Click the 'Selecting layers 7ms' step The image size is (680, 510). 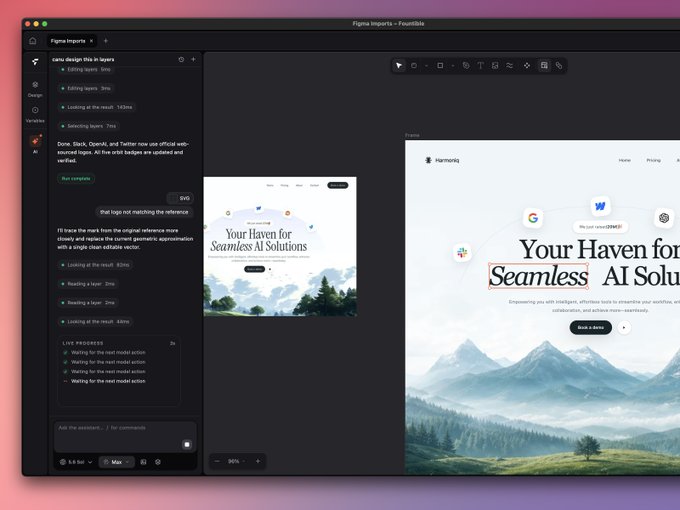[89, 126]
